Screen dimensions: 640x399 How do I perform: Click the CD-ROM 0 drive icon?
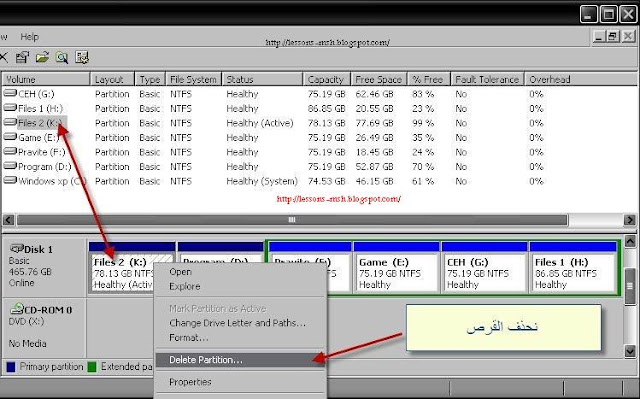(16, 308)
